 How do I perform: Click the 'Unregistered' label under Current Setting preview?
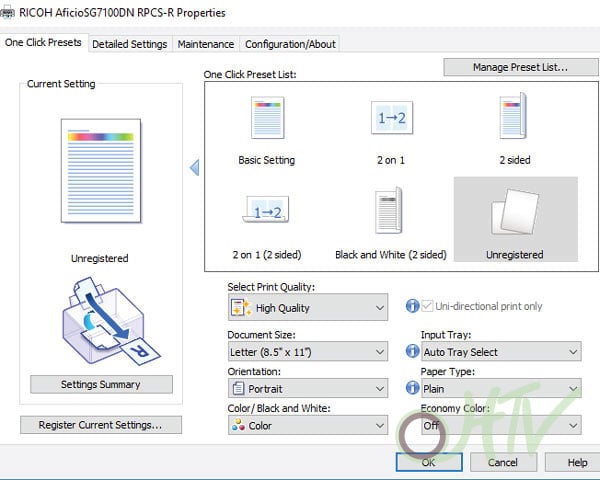pos(100,258)
